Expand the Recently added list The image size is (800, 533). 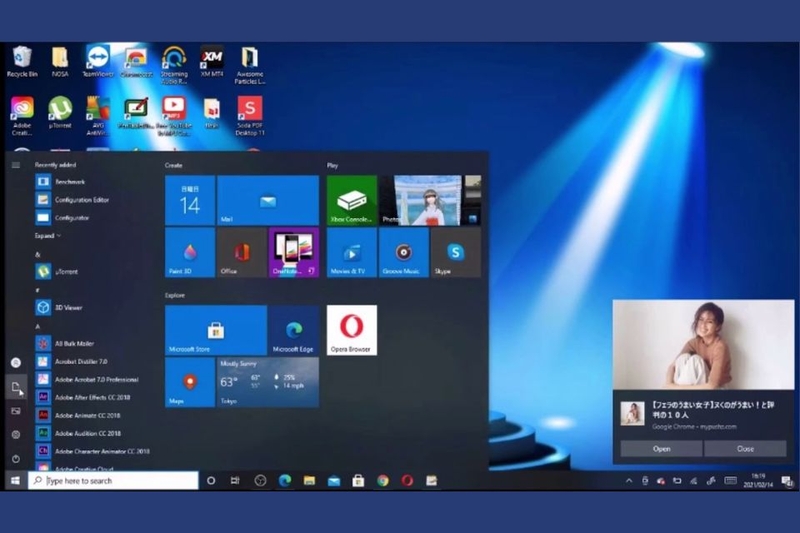[x=47, y=236]
